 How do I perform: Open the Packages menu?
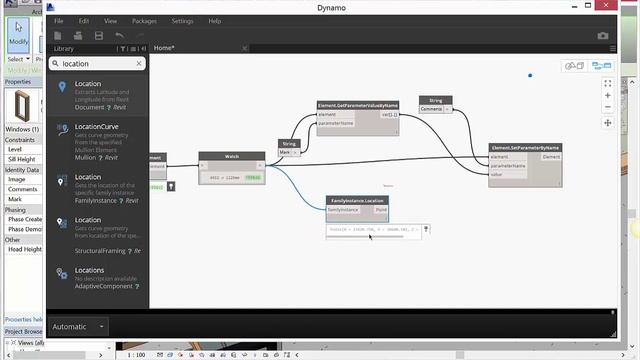(144, 21)
